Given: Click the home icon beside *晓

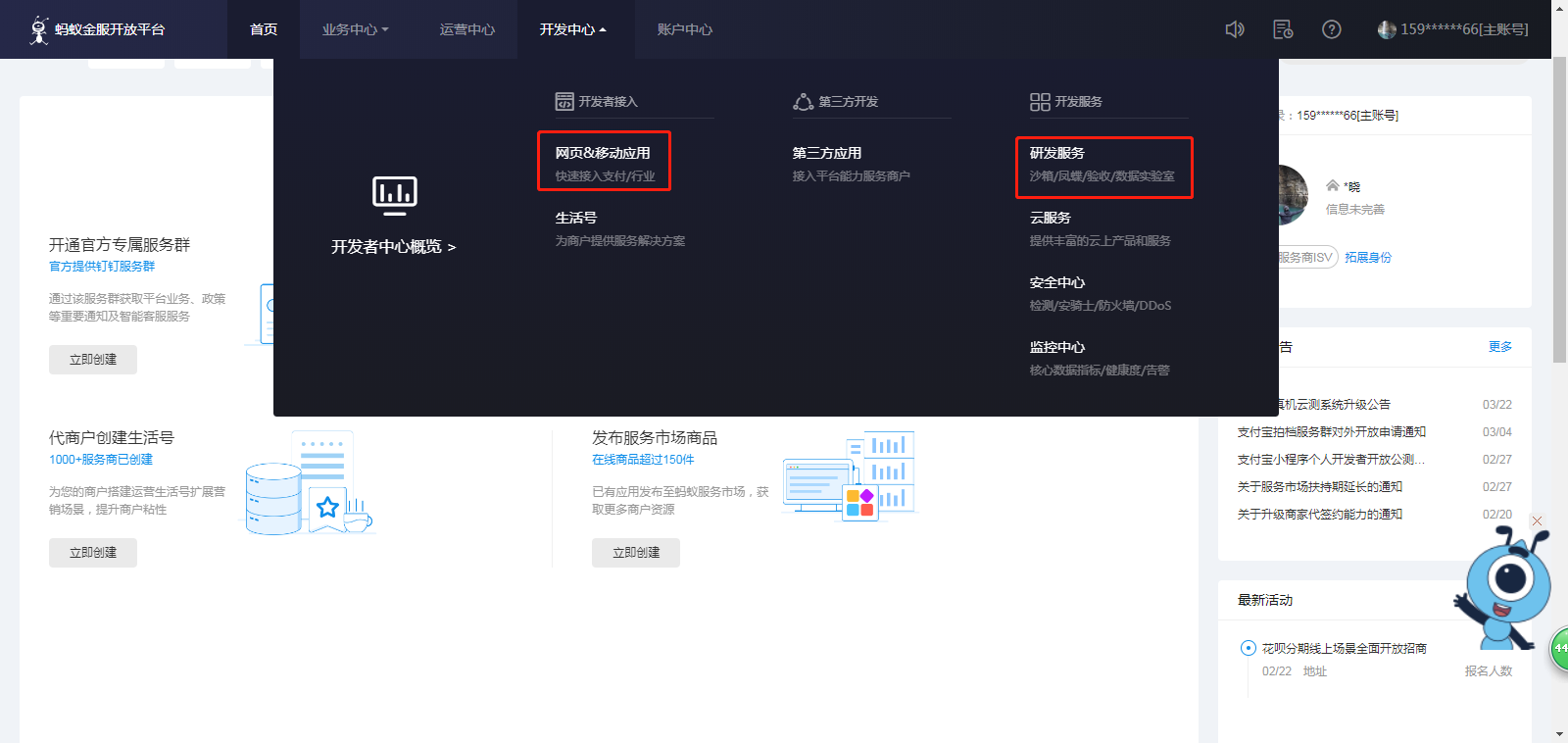Looking at the screenshot, I should [x=1333, y=185].
